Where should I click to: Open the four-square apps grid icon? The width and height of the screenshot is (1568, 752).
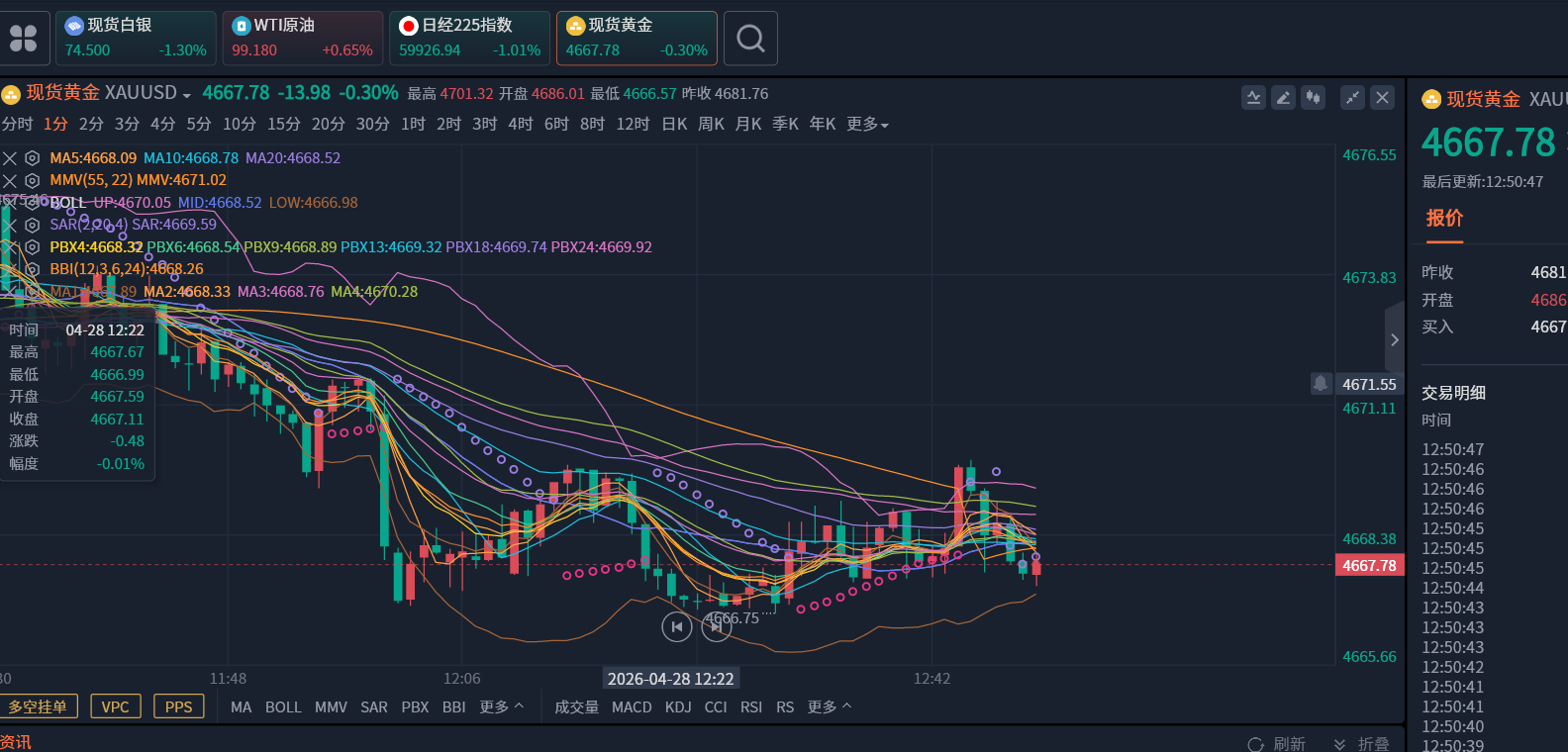(x=24, y=39)
